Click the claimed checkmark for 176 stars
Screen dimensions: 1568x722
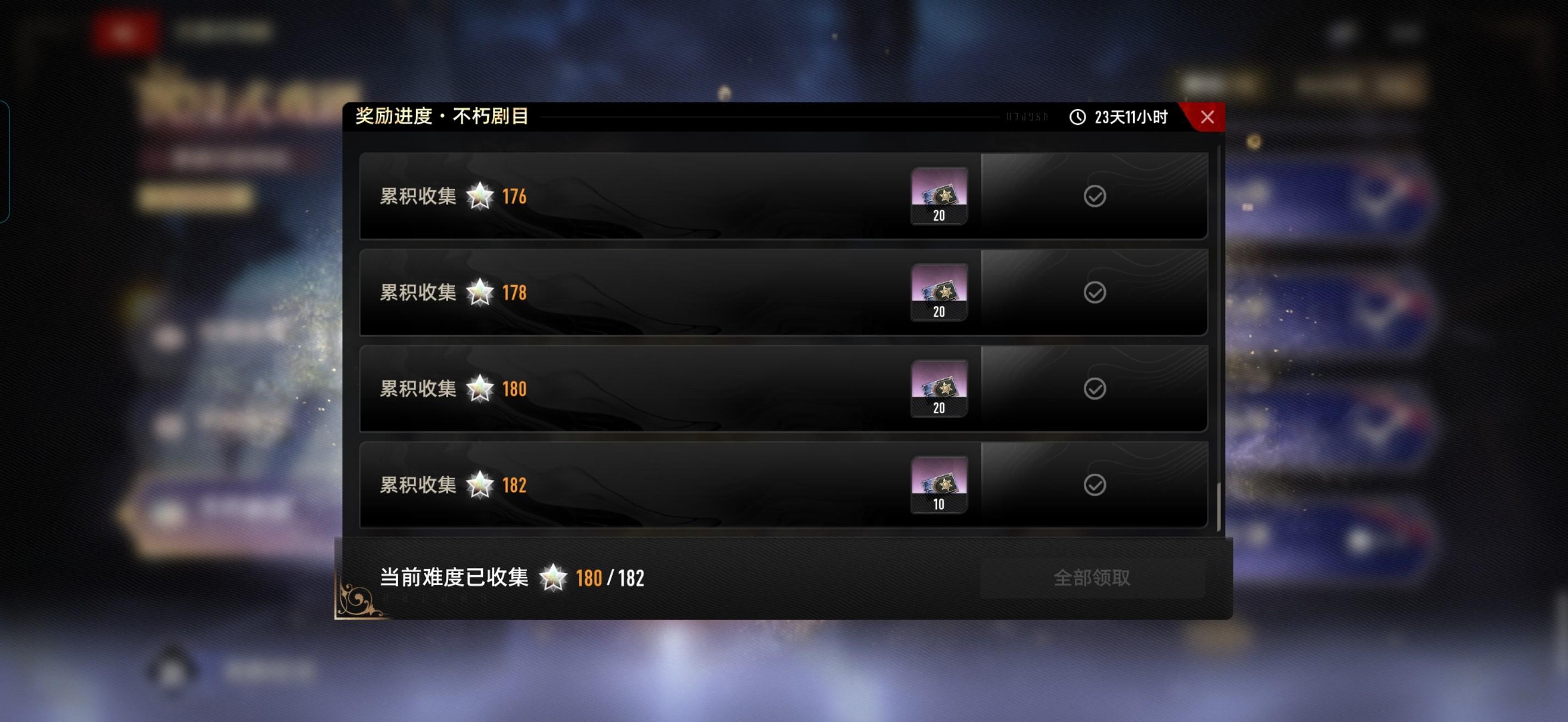click(x=1095, y=196)
